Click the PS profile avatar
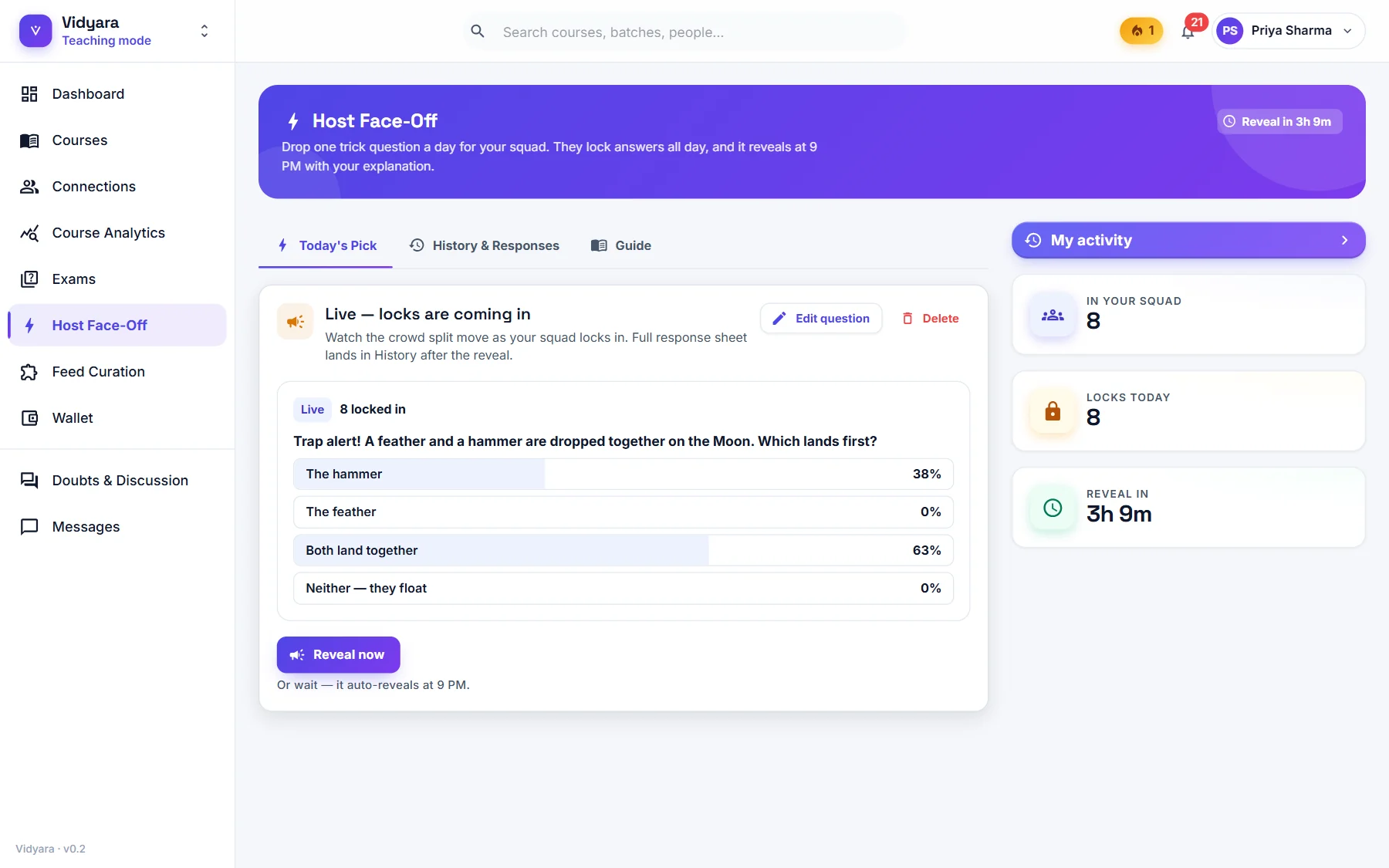The image size is (1389, 868). (x=1230, y=31)
